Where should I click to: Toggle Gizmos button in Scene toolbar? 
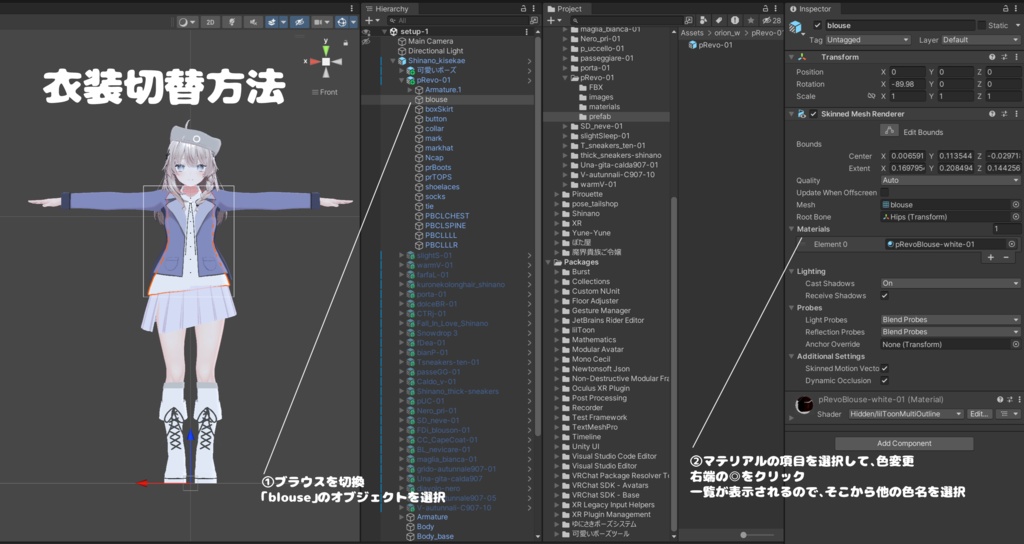coord(342,22)
